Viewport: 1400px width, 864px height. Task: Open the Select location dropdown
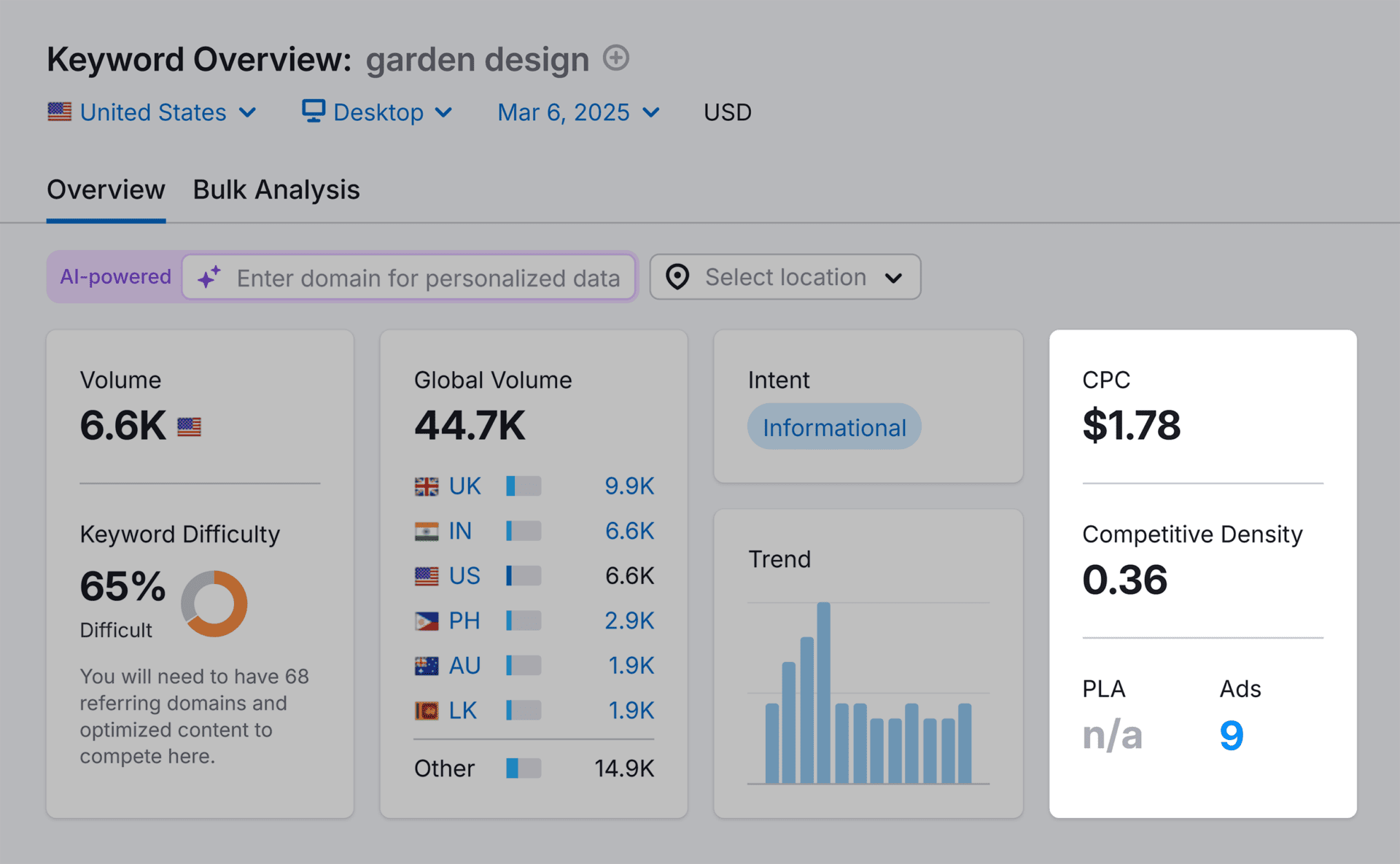click(785, 277)
